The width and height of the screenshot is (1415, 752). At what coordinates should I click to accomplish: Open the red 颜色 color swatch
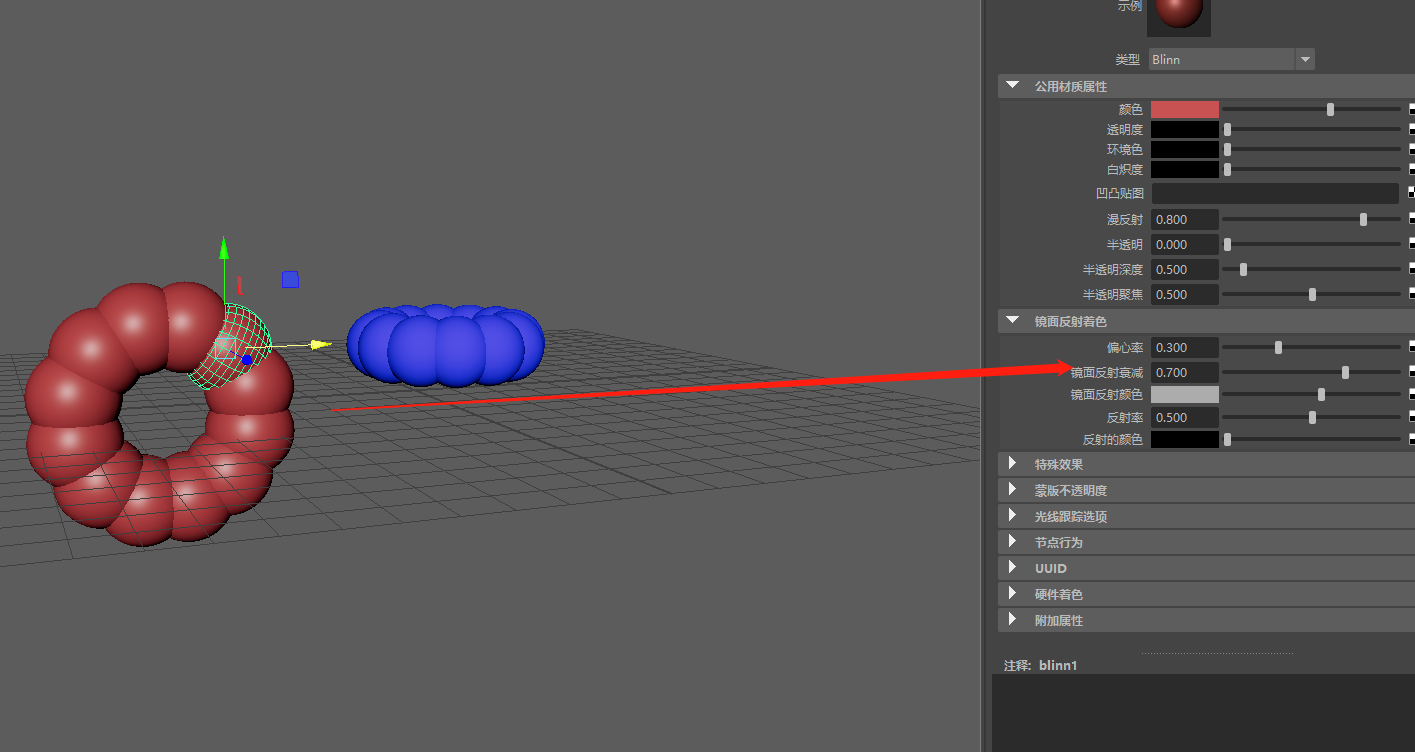pyautogui.click(x=1185, y=110)
